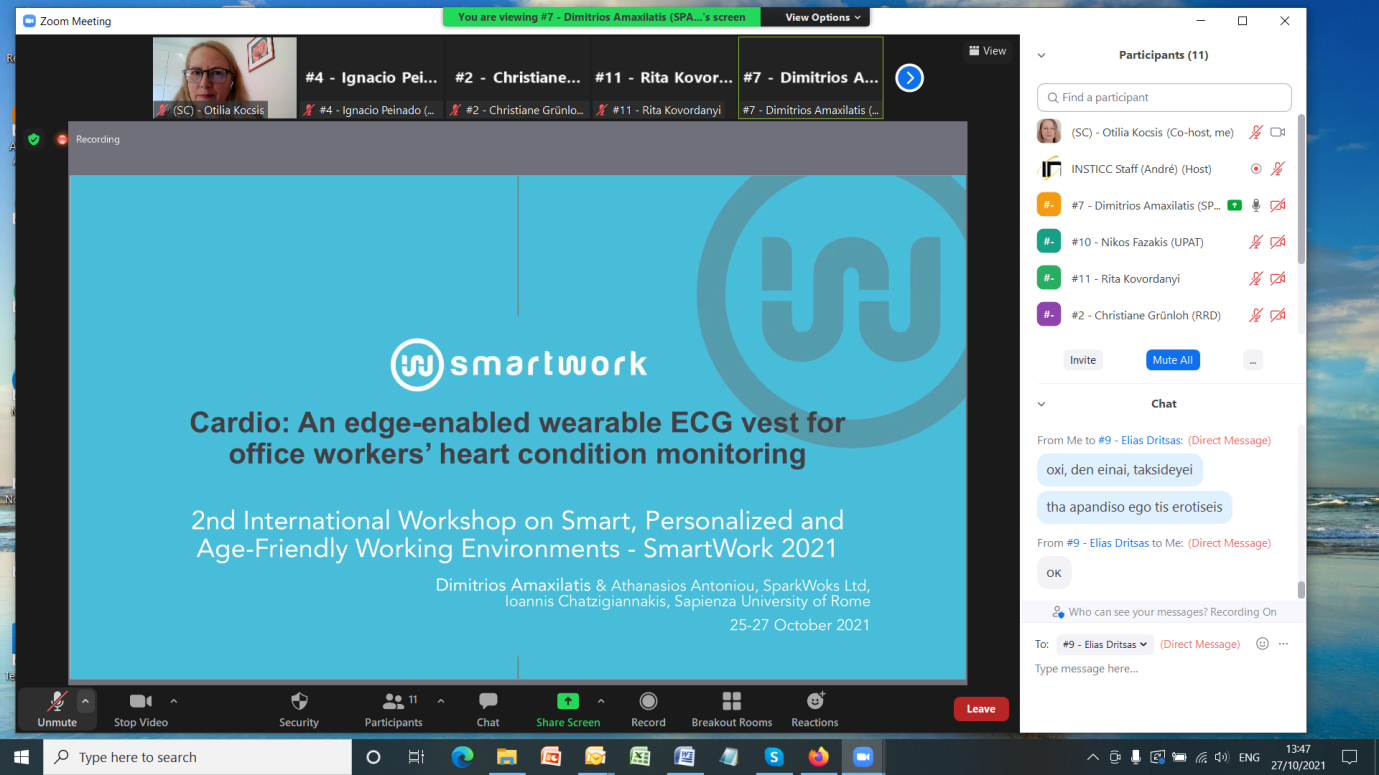Collapse the Chat panel chevron
Image resolution: width=1379 pixels, height=775 pixels.
pyautogui.click(x=1041, y=404)
